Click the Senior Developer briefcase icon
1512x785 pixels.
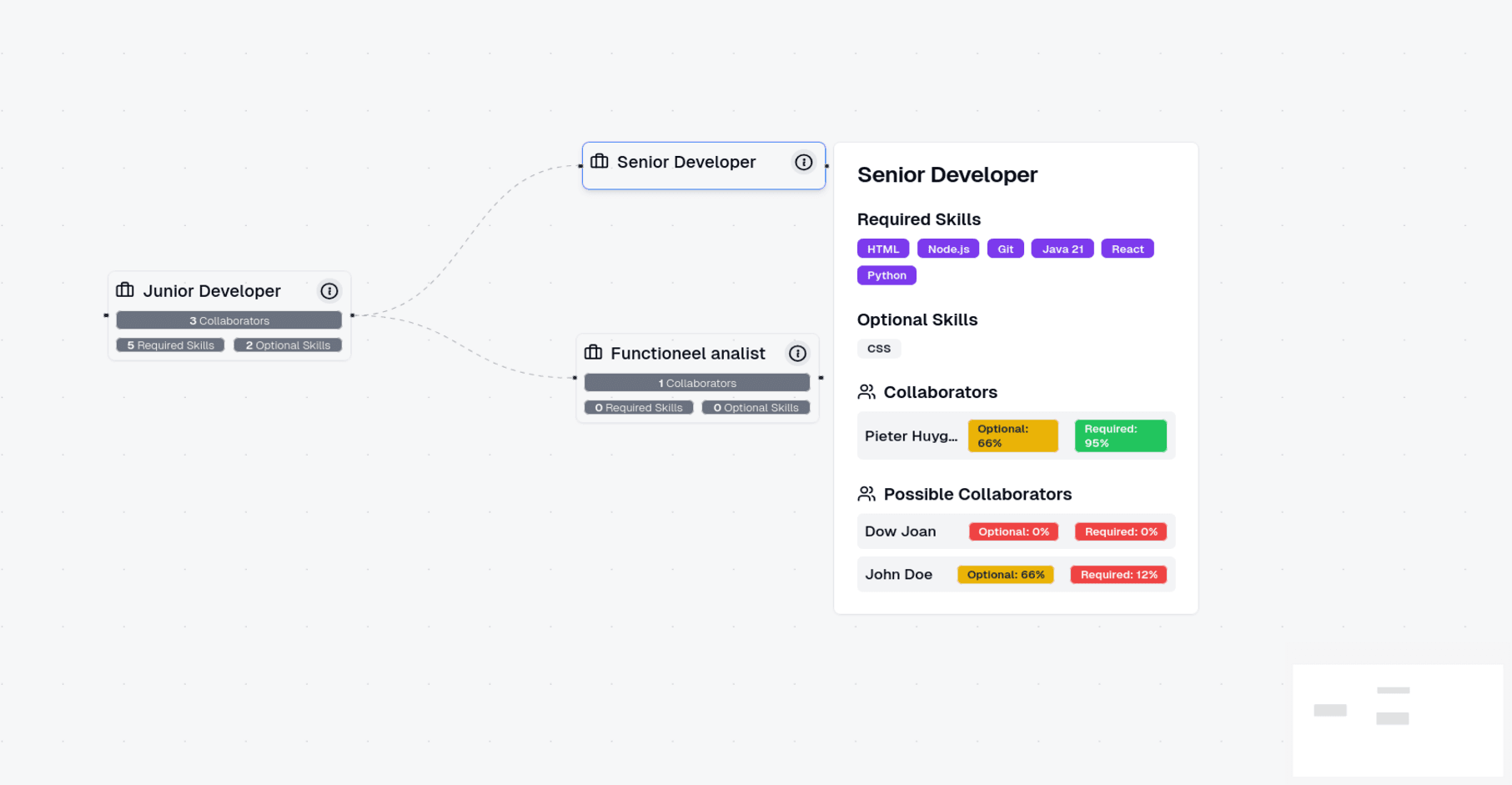pos(599,161)
